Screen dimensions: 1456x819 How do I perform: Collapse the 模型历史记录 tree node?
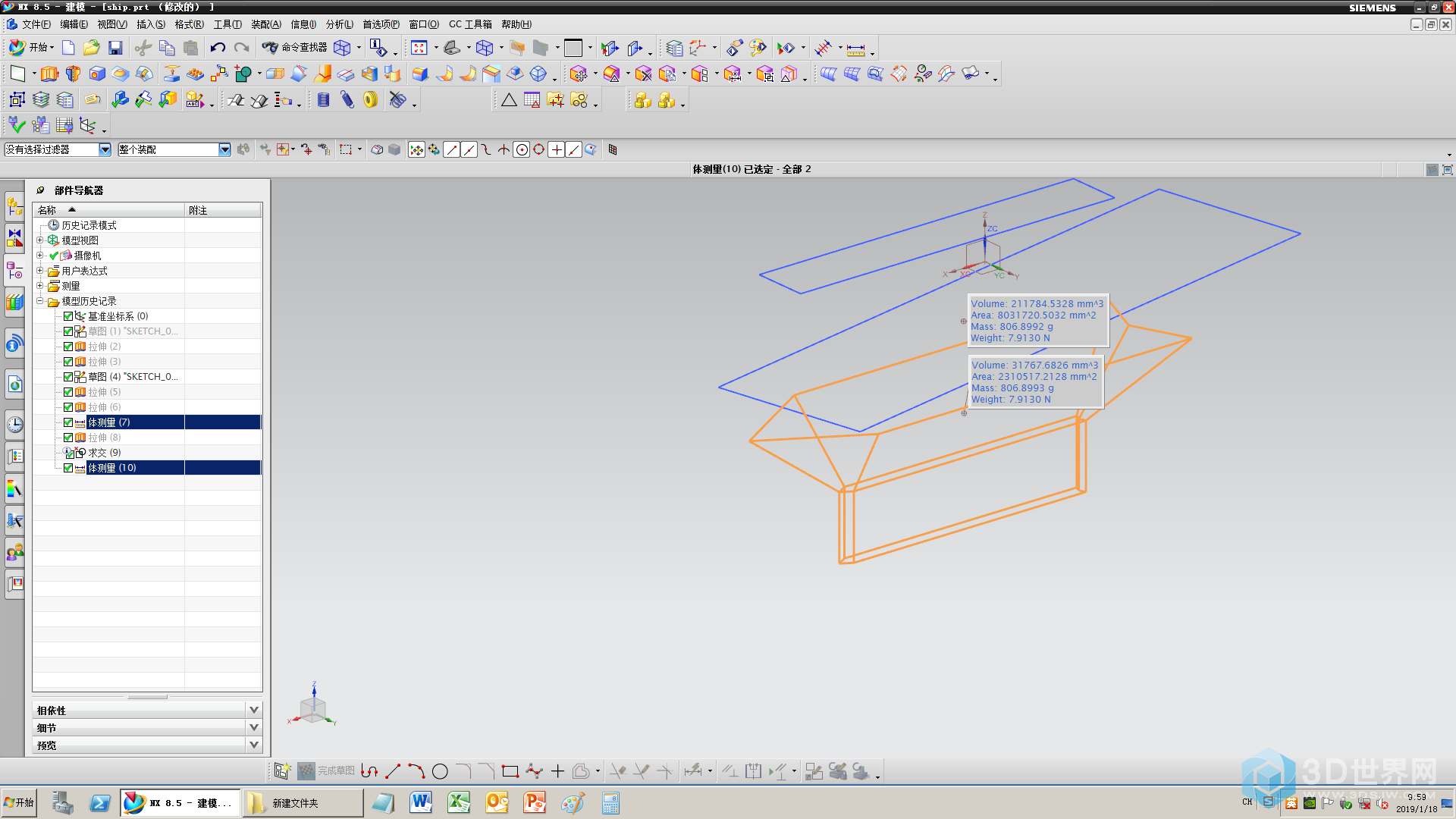coord(40,301)
